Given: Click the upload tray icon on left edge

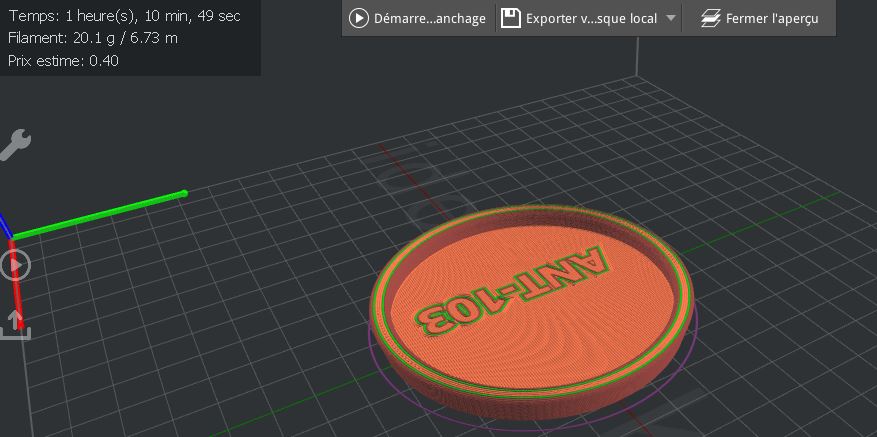Looking at the screenshot, I should (x=16, y=325).
